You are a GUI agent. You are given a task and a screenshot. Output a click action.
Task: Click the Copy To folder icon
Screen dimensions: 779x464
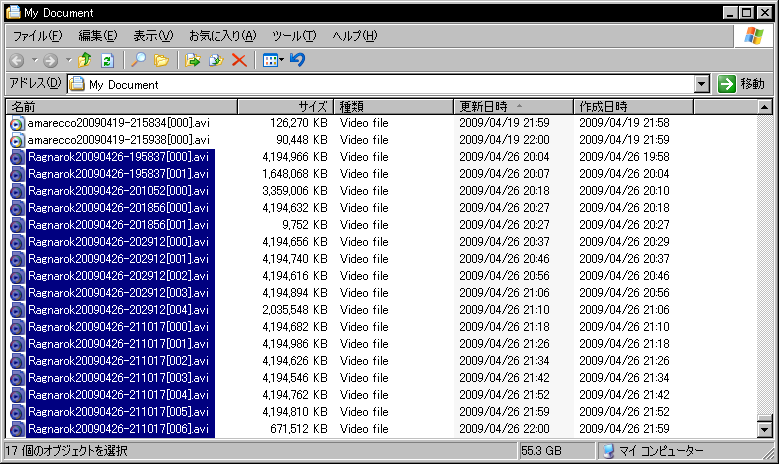[216, 61]
